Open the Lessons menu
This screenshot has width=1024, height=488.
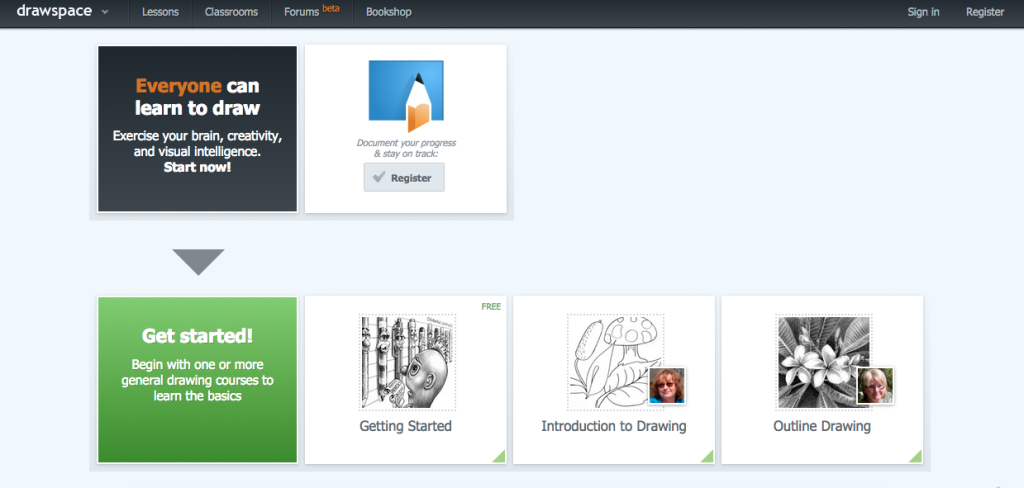[x=160, y=12]
